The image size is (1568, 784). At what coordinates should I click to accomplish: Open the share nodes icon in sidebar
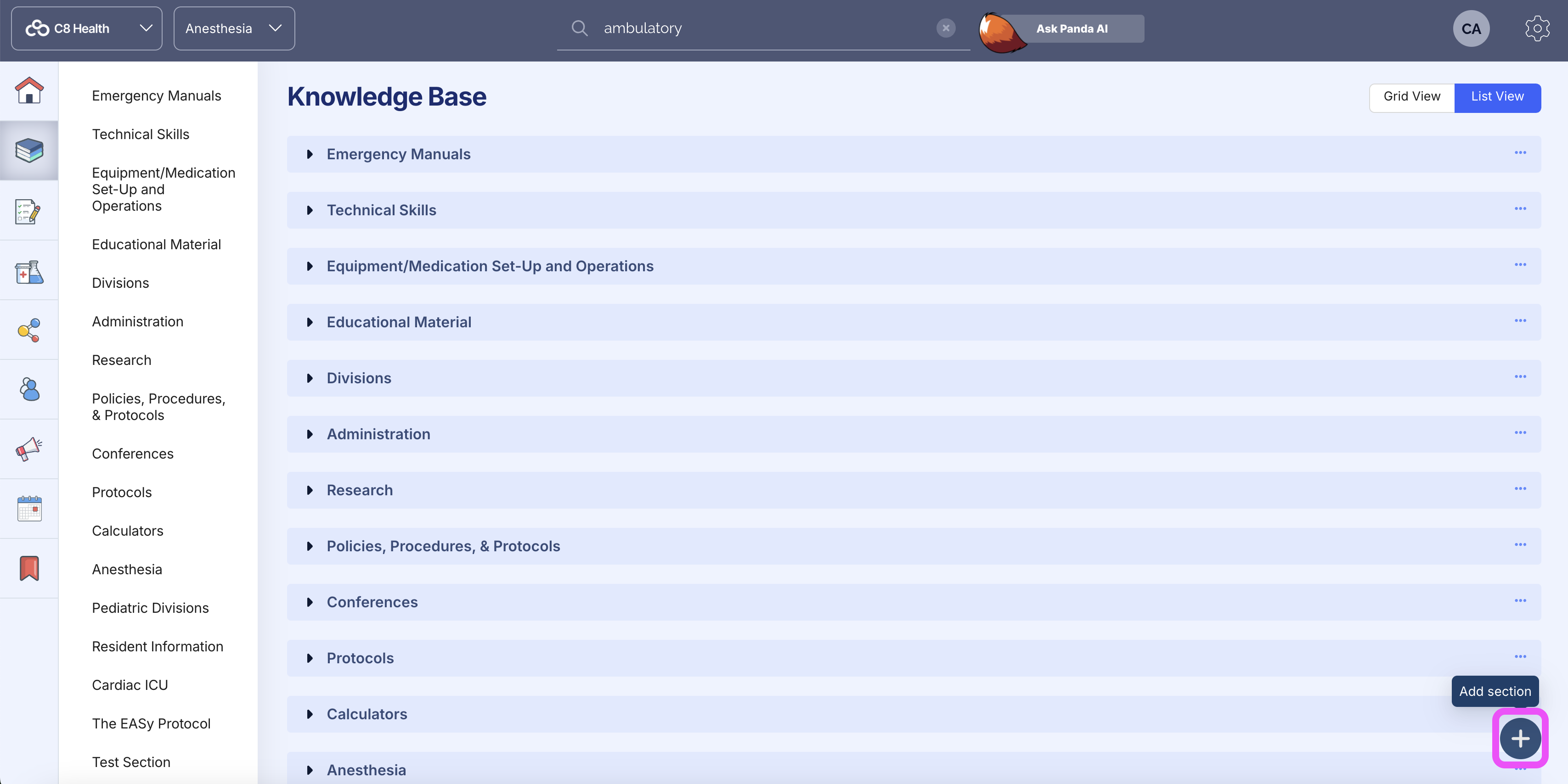(29, 330)
